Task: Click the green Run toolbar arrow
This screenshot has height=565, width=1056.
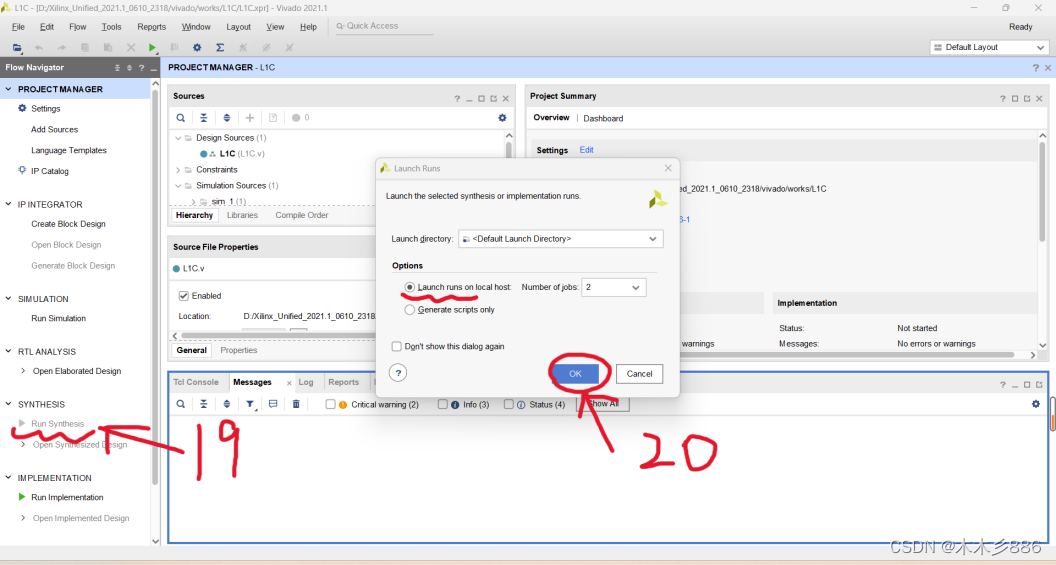Action: (152, 48)
